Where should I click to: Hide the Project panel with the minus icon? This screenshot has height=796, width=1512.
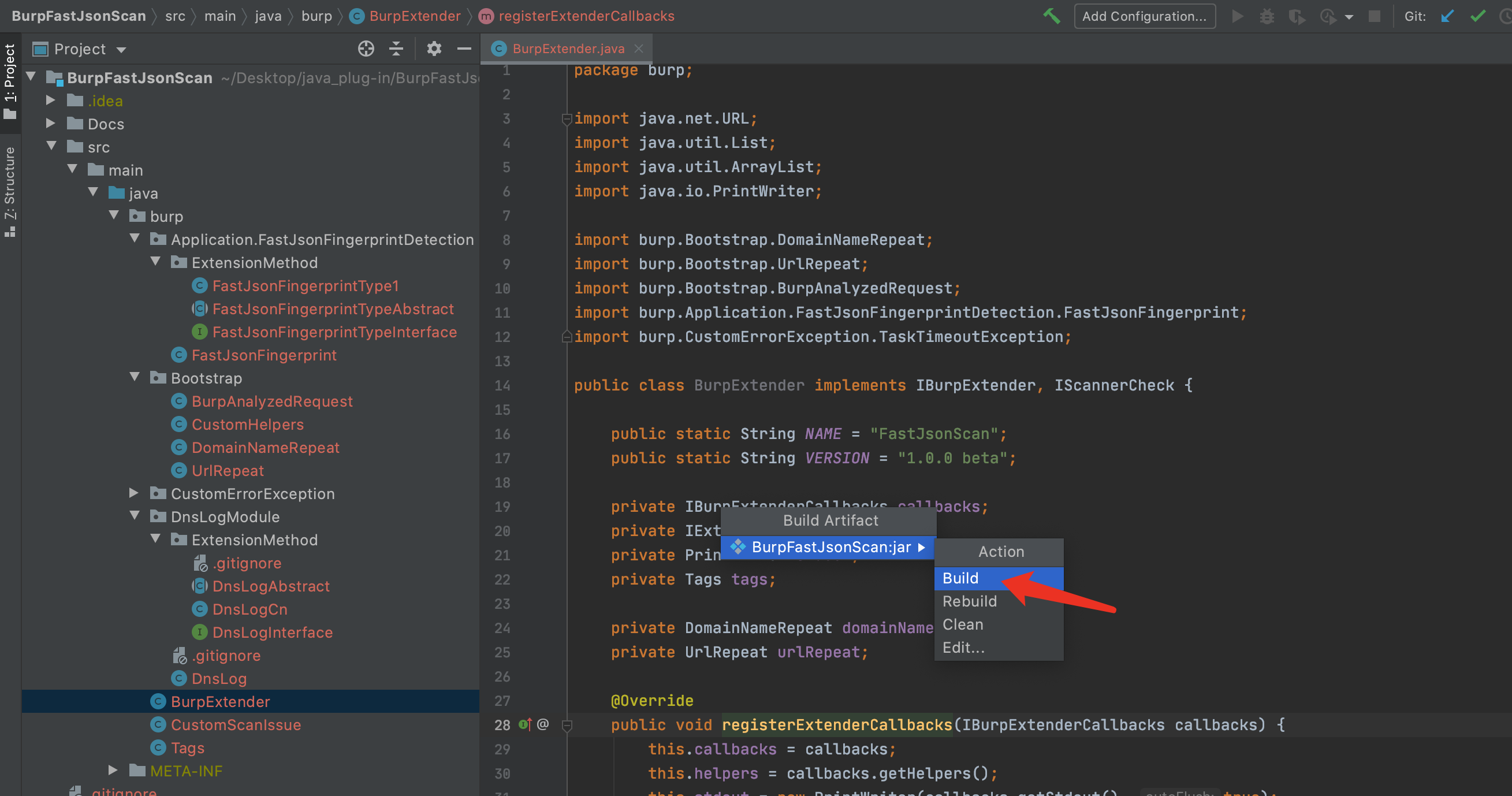(x=464, y=49)
